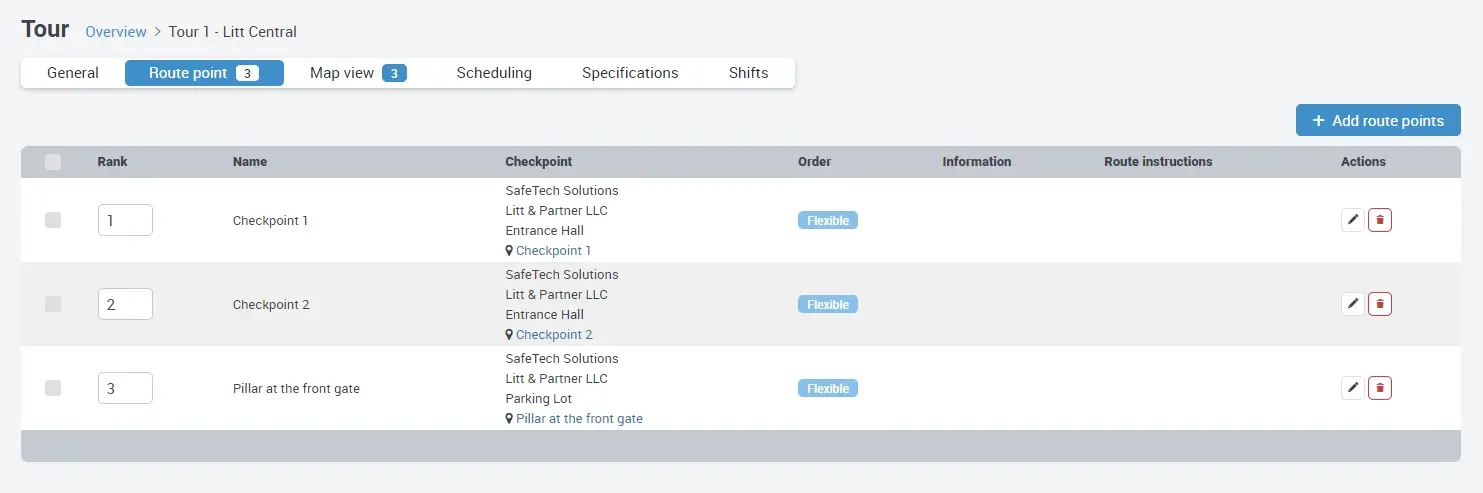The height and width of the screenshot is (493, 1483).
Task: Edit the Checkpoint 1 route point
Action: (1352, 220)
